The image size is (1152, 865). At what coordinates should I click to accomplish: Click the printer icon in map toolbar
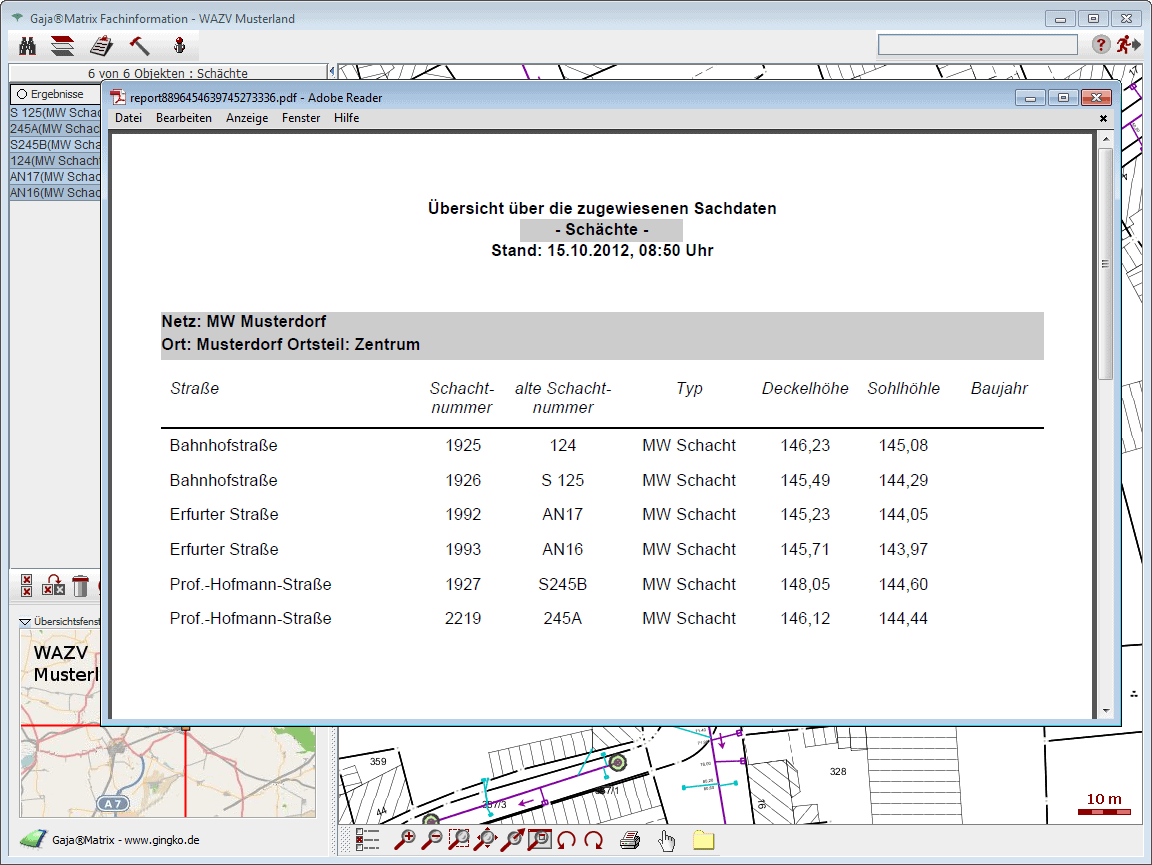tap(629, 840)
